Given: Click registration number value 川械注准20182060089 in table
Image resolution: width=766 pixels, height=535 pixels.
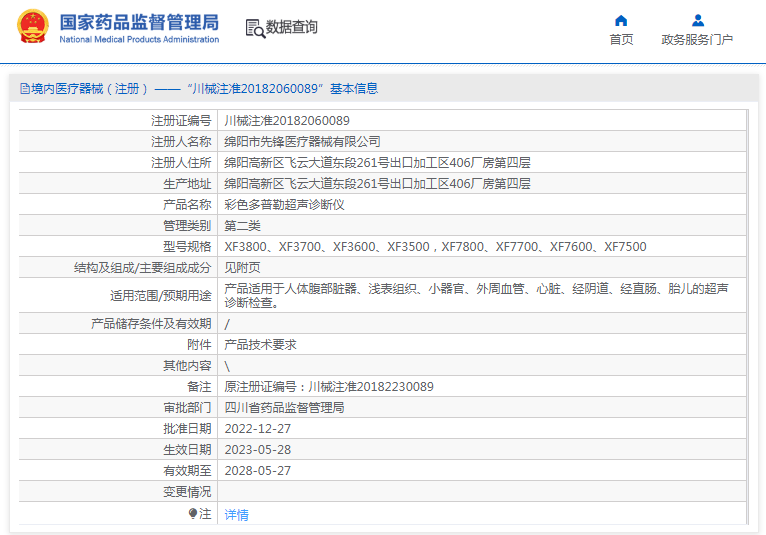Looking at the screenshot, I should (x=287, y=120).
